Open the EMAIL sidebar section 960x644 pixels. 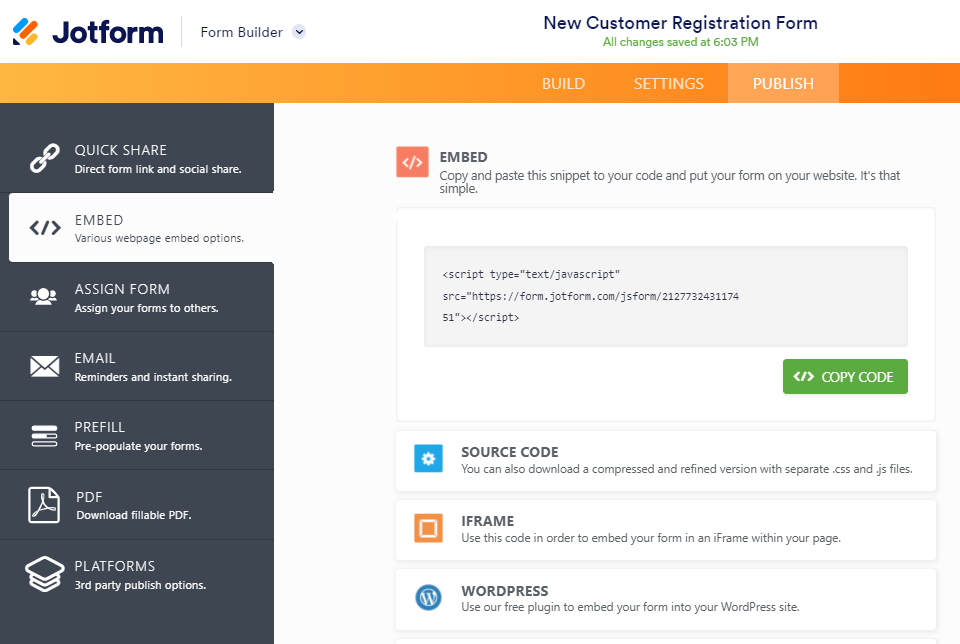(x=137, y=367)
